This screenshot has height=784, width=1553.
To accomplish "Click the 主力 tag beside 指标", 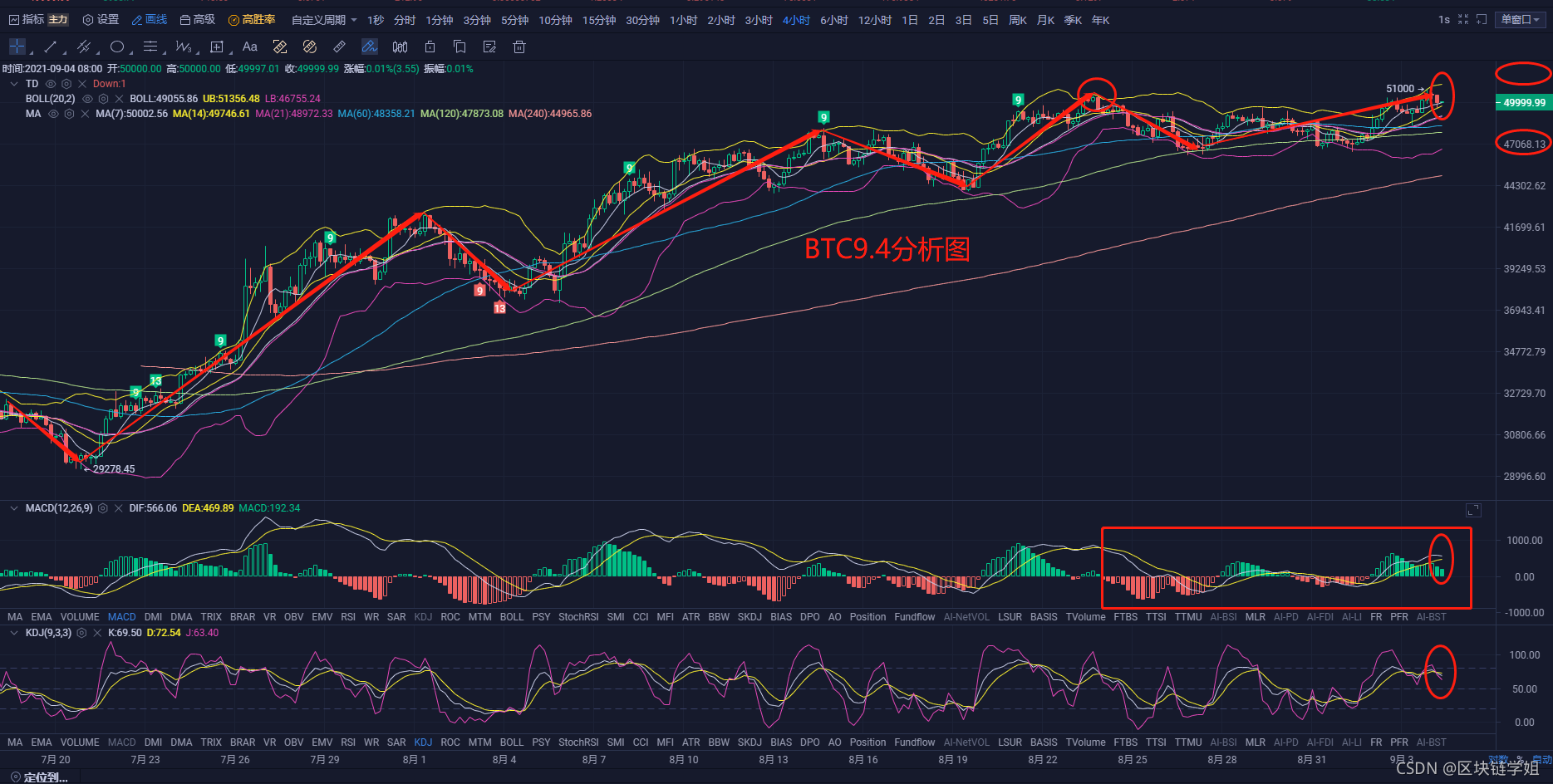I will click(x=58, y=20).
